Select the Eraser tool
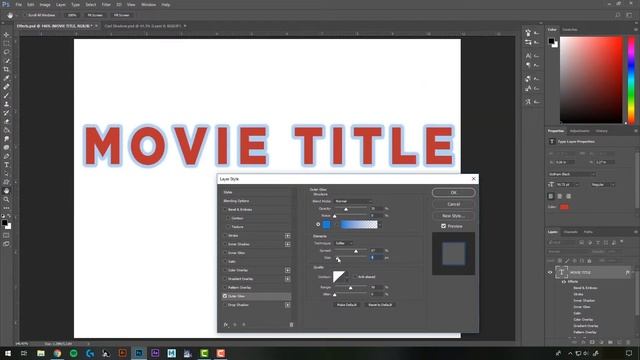The height and width of the screenshot is (360, 640). pos(6,122)
